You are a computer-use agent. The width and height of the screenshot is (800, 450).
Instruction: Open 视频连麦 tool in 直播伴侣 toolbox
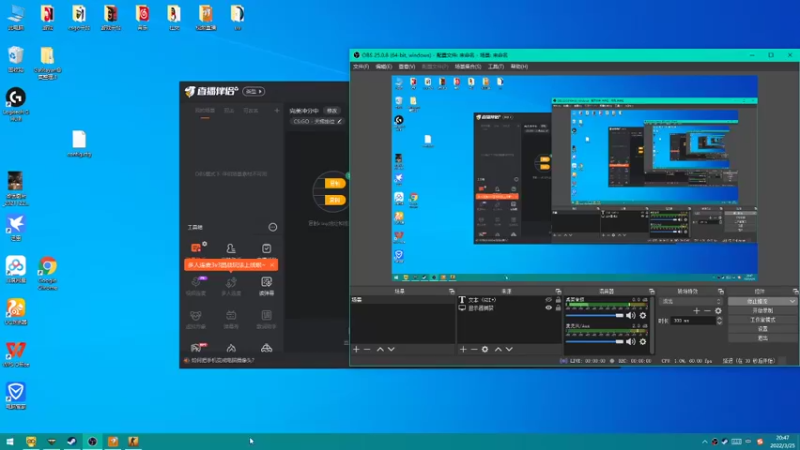(x=196, y=286)
